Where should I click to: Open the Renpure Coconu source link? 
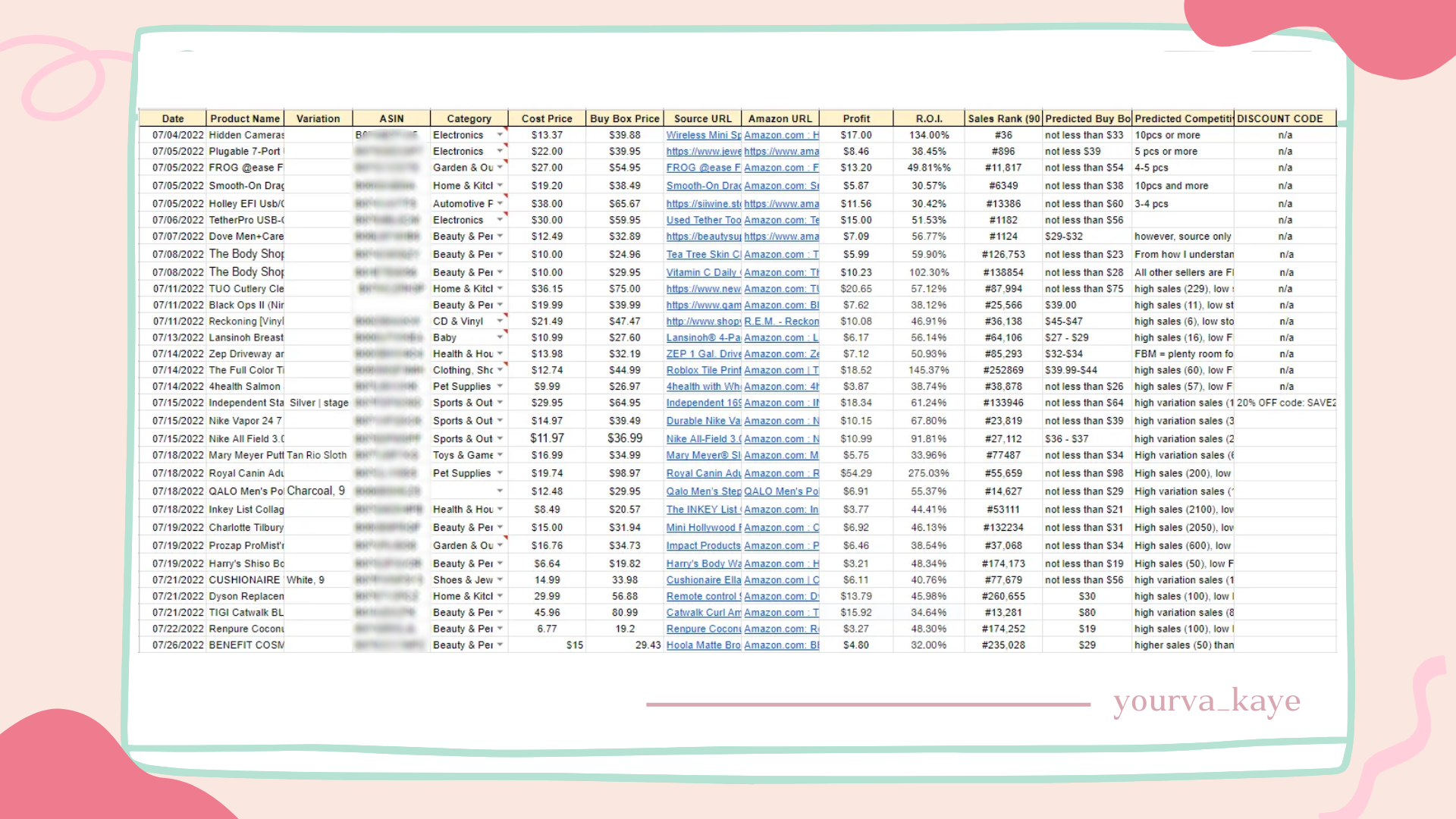(704, 629)
